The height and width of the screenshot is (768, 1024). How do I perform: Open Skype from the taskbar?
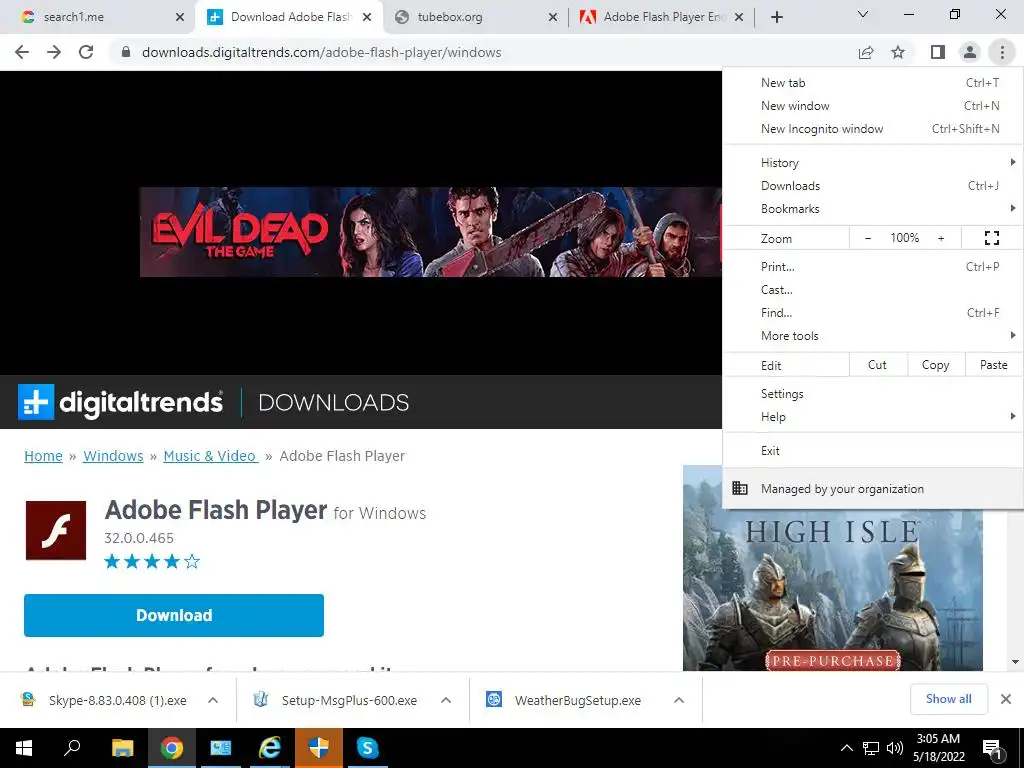(367, 748)
